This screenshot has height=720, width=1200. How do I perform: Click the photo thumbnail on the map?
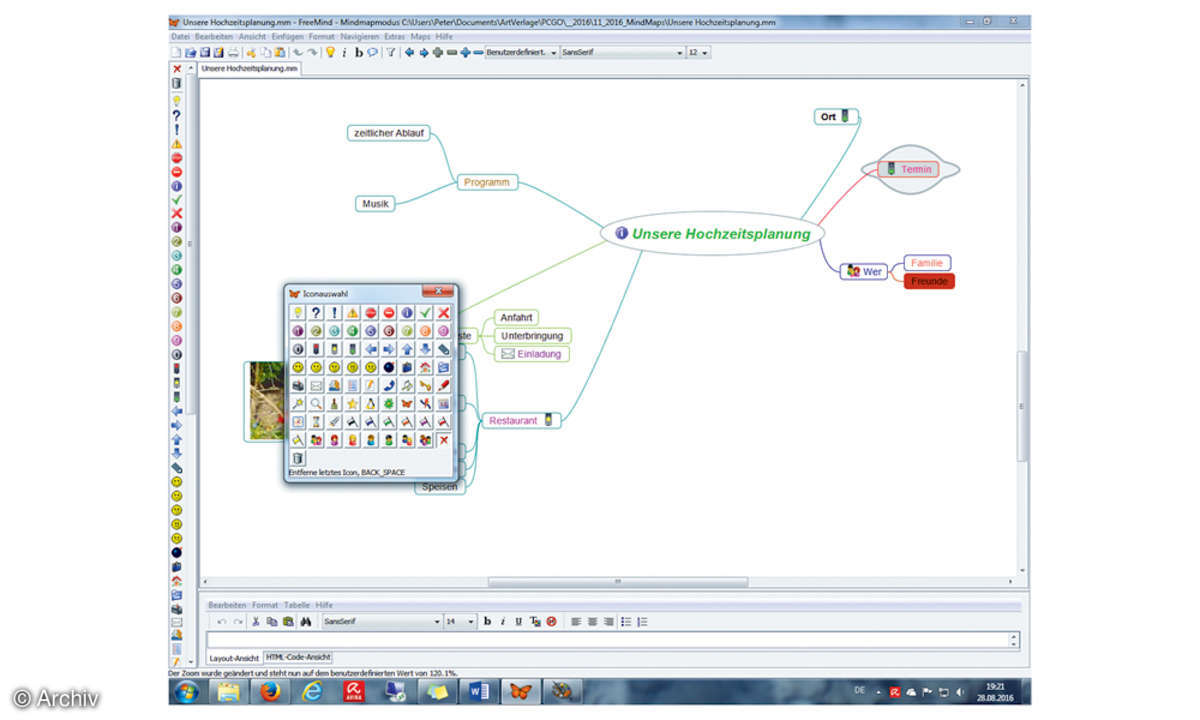click(265, 401)
